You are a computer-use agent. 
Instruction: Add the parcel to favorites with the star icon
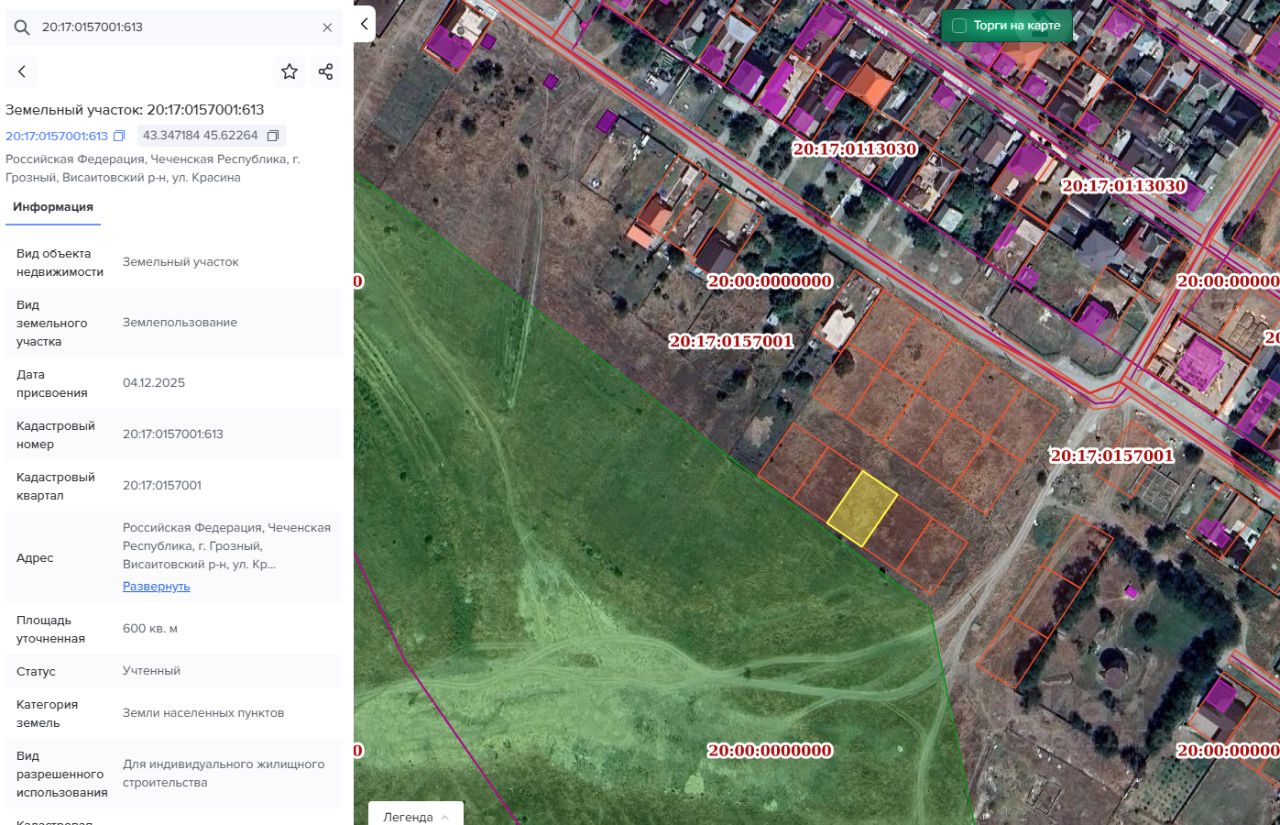point(289,71)
